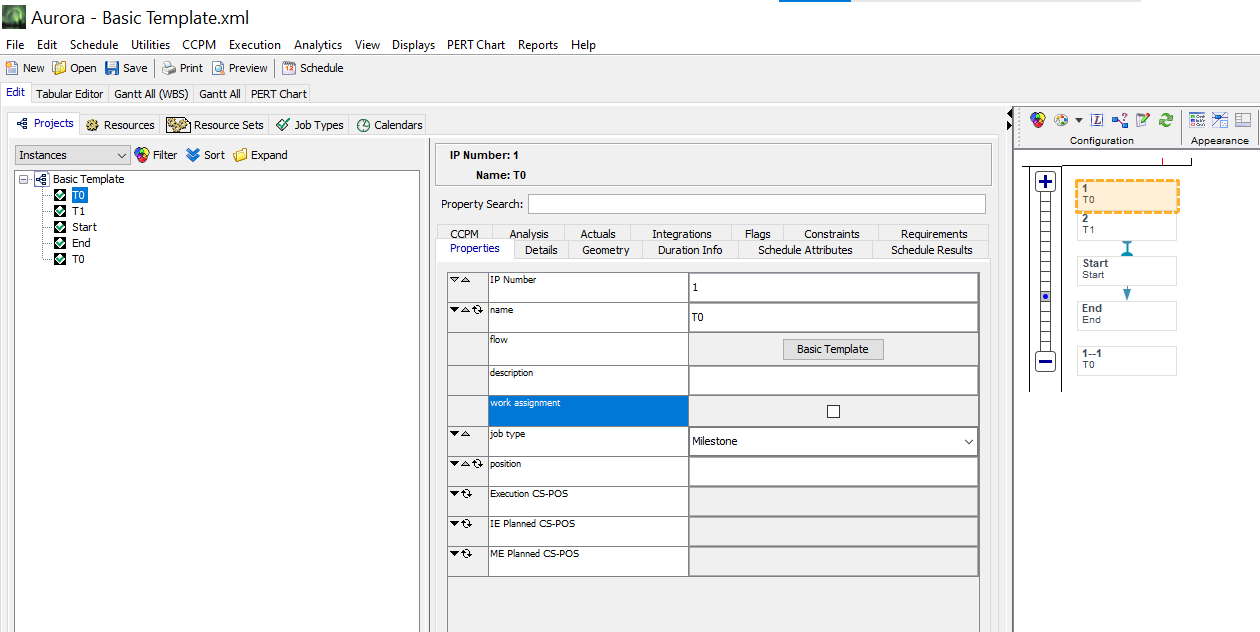Click the Filter icon above project tree

tap(142, 155)
